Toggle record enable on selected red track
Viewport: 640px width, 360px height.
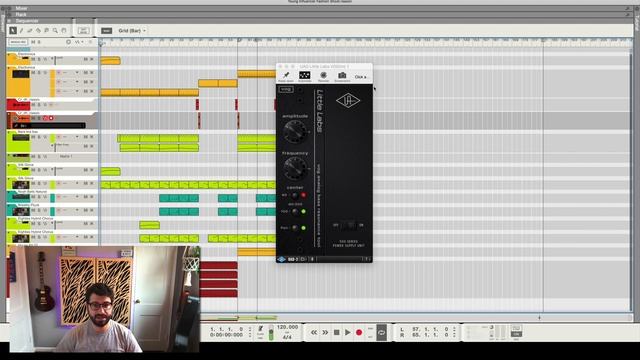pos(51,118)
